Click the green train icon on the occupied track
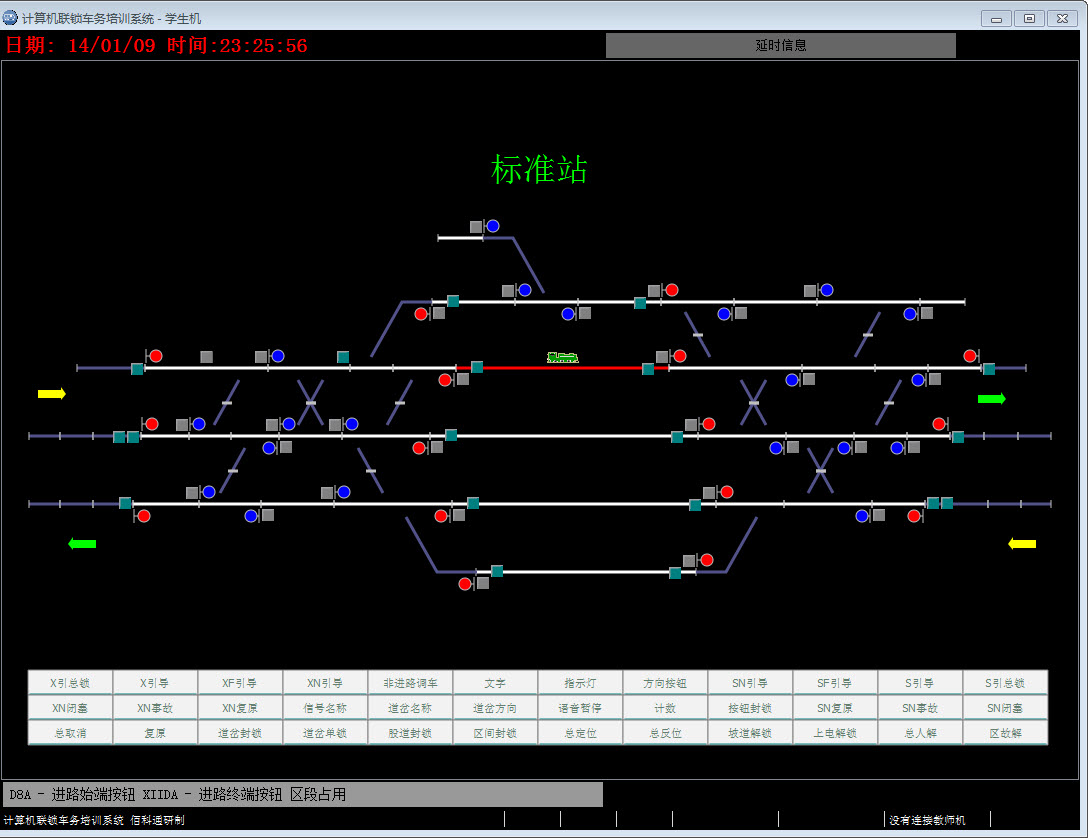Image resolution: width=1088 pixels, height=838 pixels. (562, 357)
